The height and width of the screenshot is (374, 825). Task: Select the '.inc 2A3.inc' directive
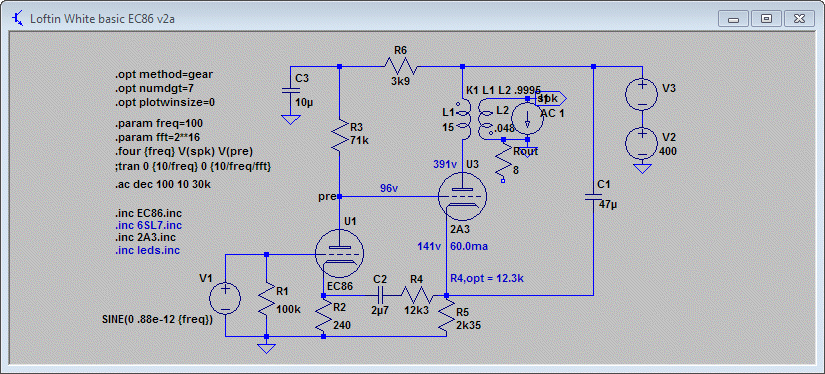[x=145, y=237]
